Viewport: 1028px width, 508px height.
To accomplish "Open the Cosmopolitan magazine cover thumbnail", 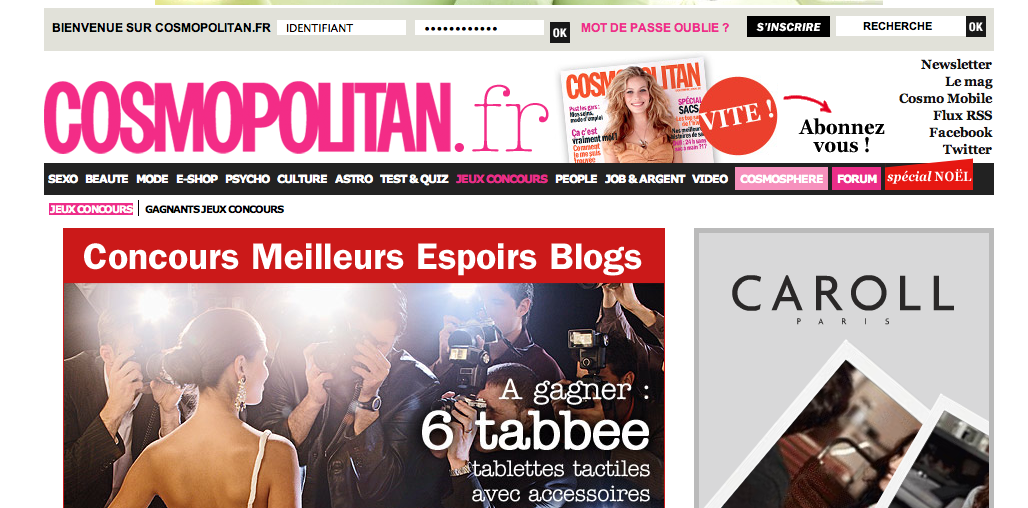I will pyautogui.click(x=633, y=110).
